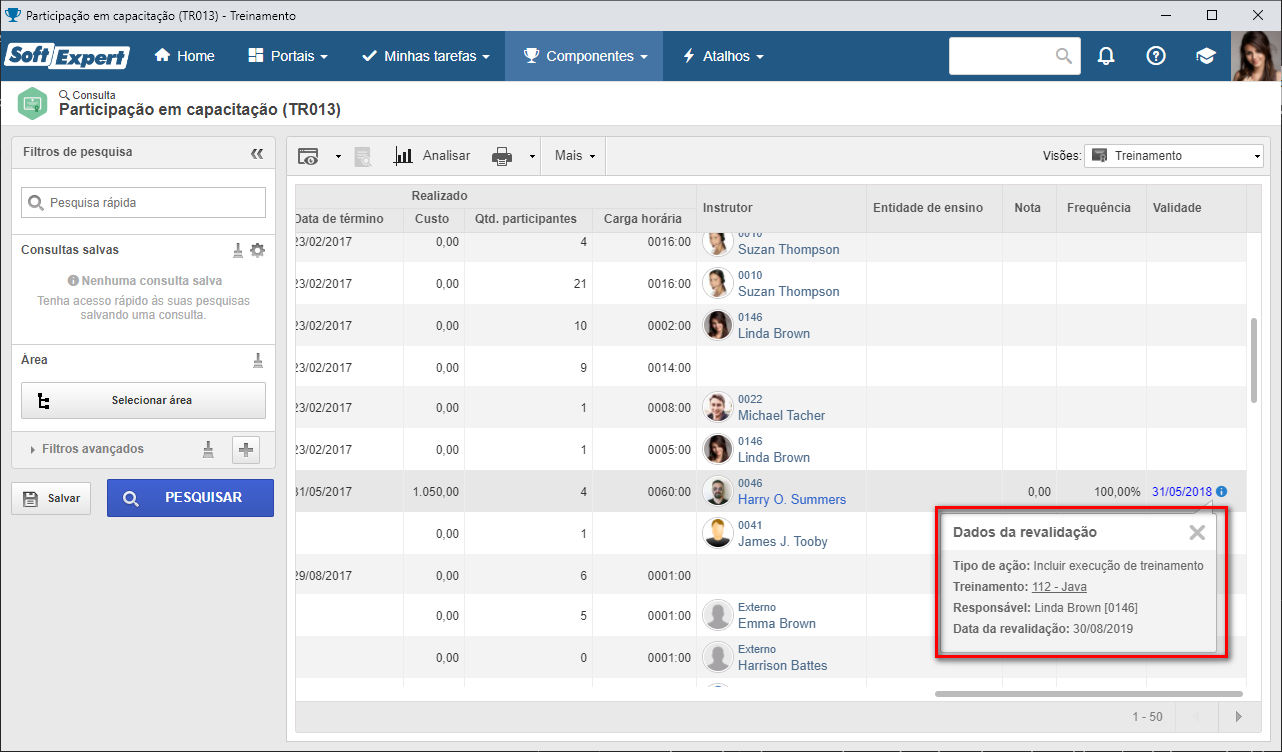Open the Componentes menu
1282x752 pixels.
pos(584,56)
